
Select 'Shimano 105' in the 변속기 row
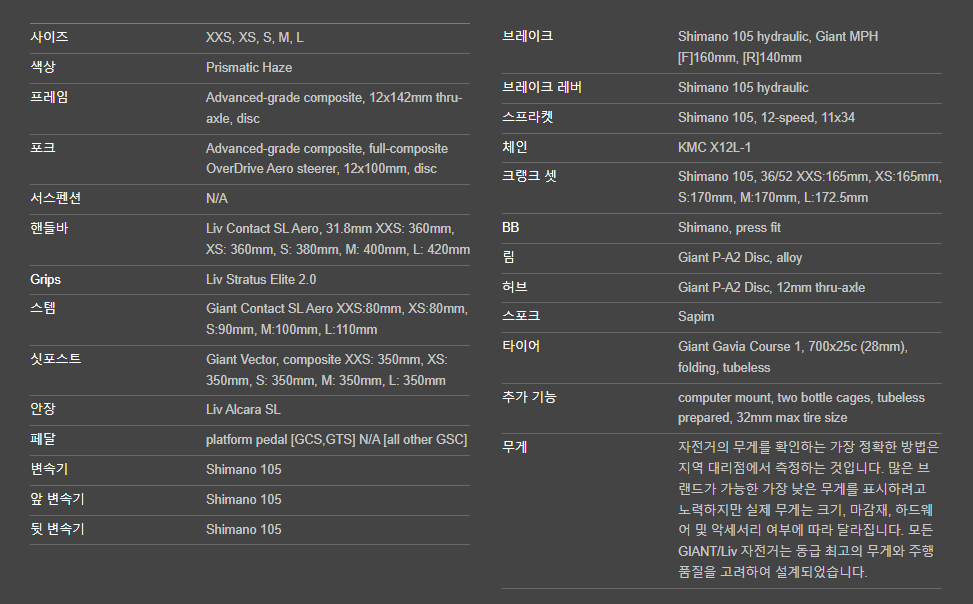coord(243,469)
